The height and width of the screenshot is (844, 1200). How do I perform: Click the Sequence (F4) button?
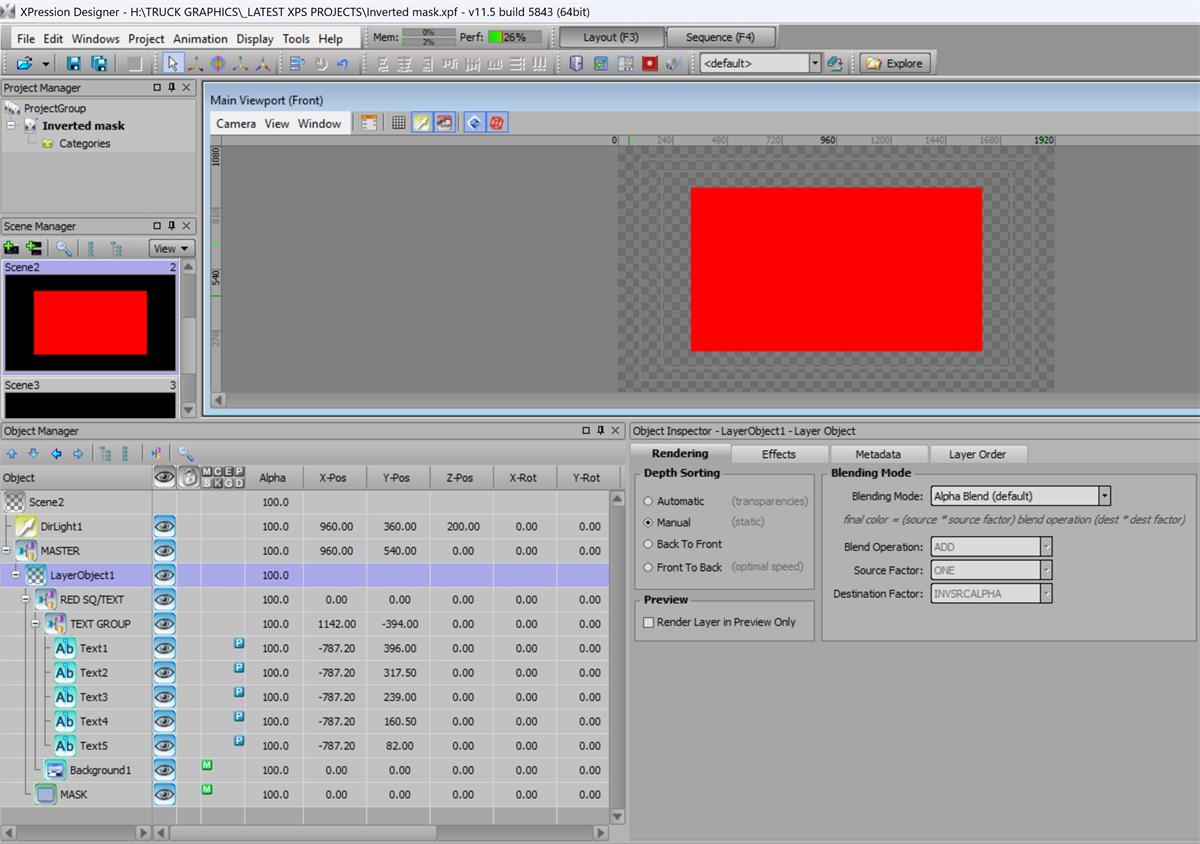[x=720, y=37]
